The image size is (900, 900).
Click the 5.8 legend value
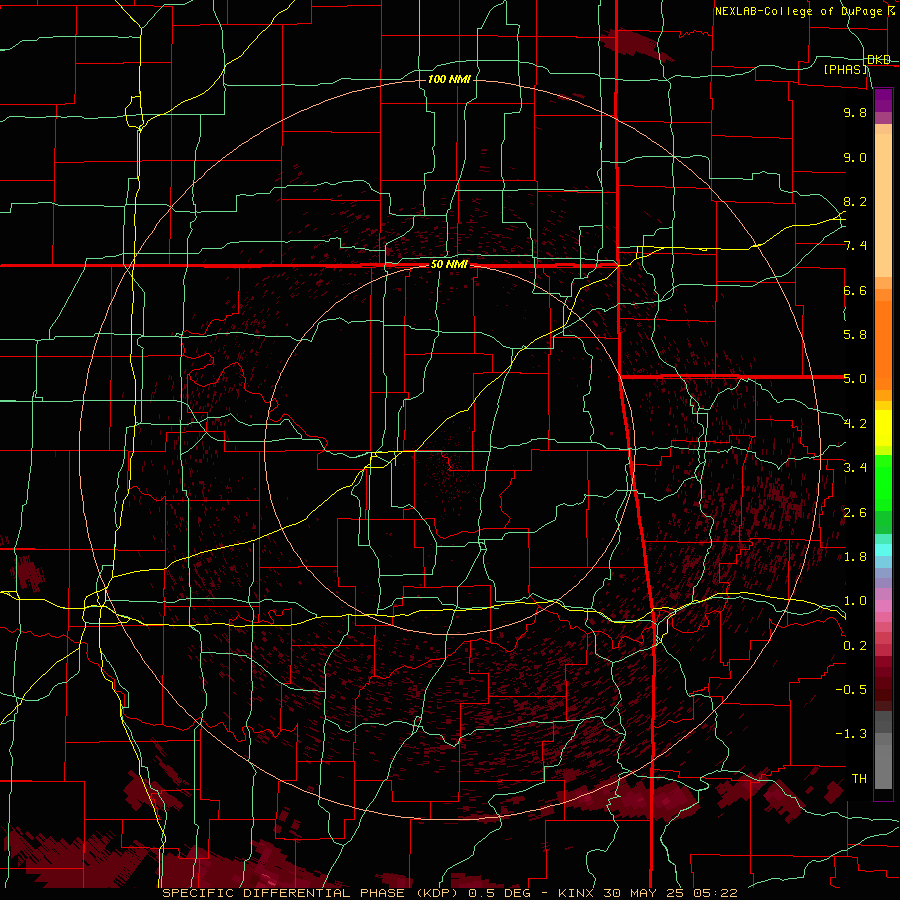(x=855, y=335)
